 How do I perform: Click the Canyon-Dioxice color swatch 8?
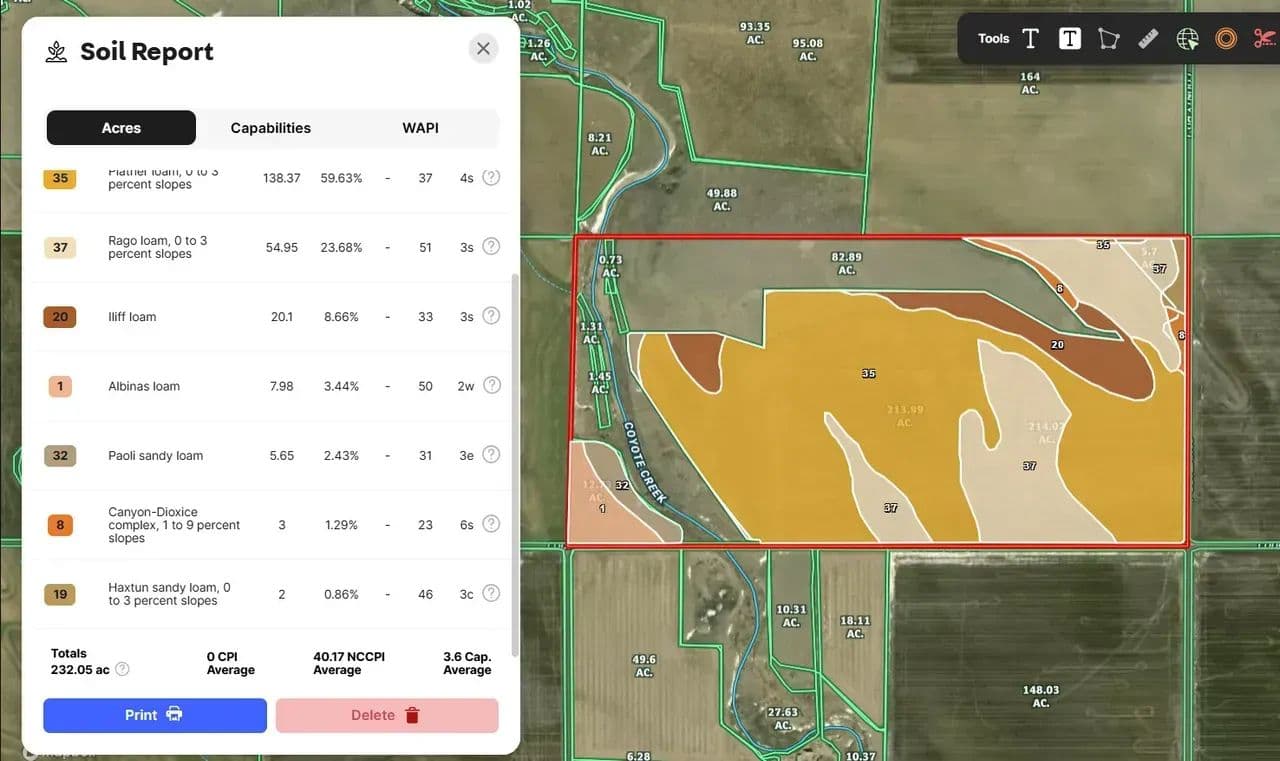tap(60, 524)
